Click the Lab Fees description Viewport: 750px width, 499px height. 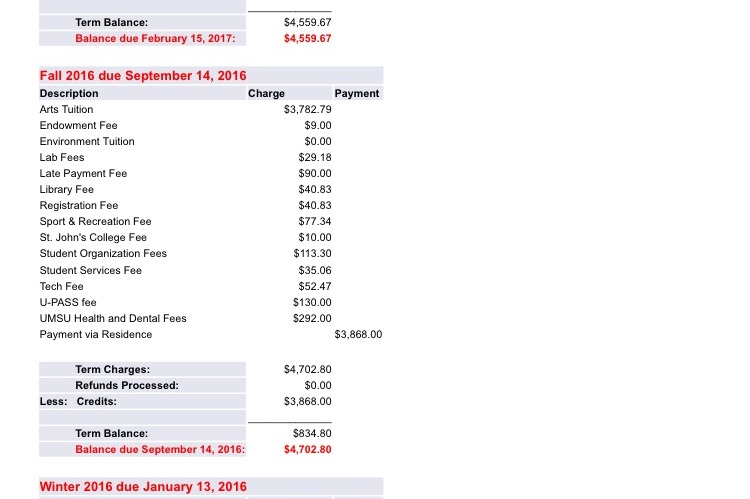[x=62, y=157]
